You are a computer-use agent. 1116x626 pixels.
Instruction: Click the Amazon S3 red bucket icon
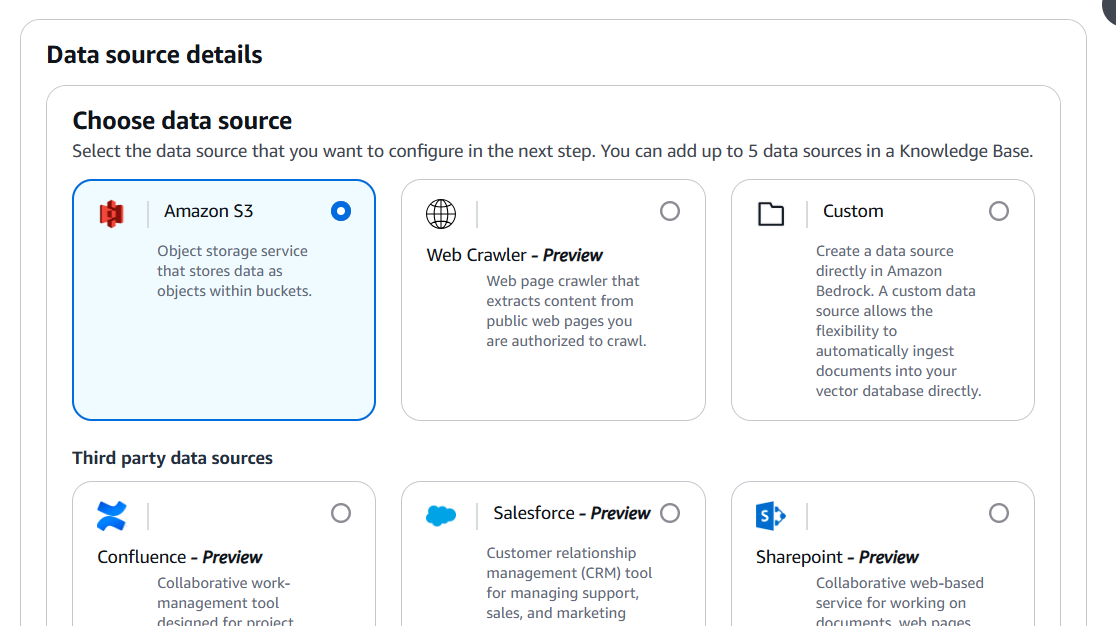pos(112,213)
